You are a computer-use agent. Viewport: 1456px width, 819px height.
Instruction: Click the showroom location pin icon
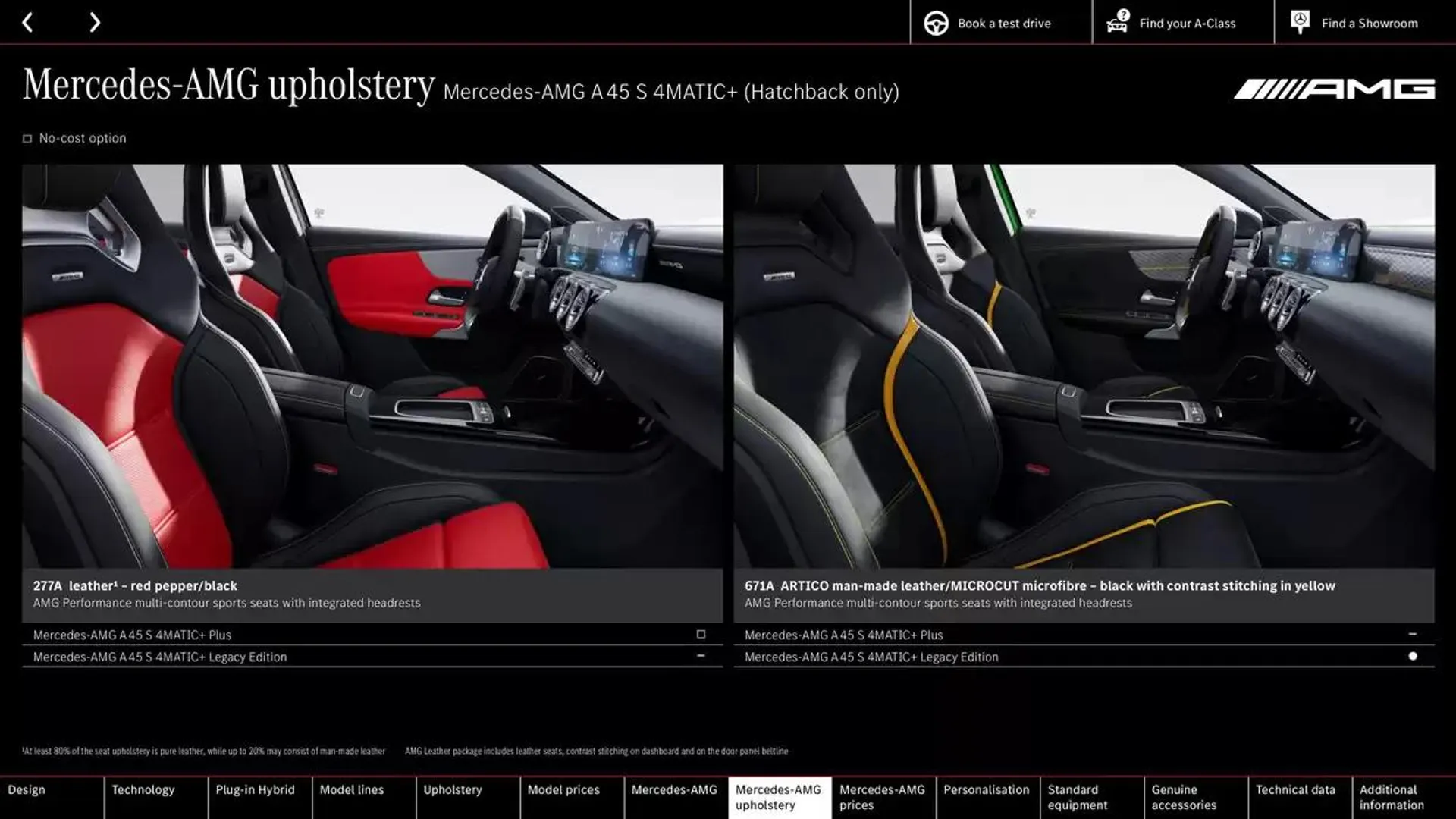(x=1300, y=22)
